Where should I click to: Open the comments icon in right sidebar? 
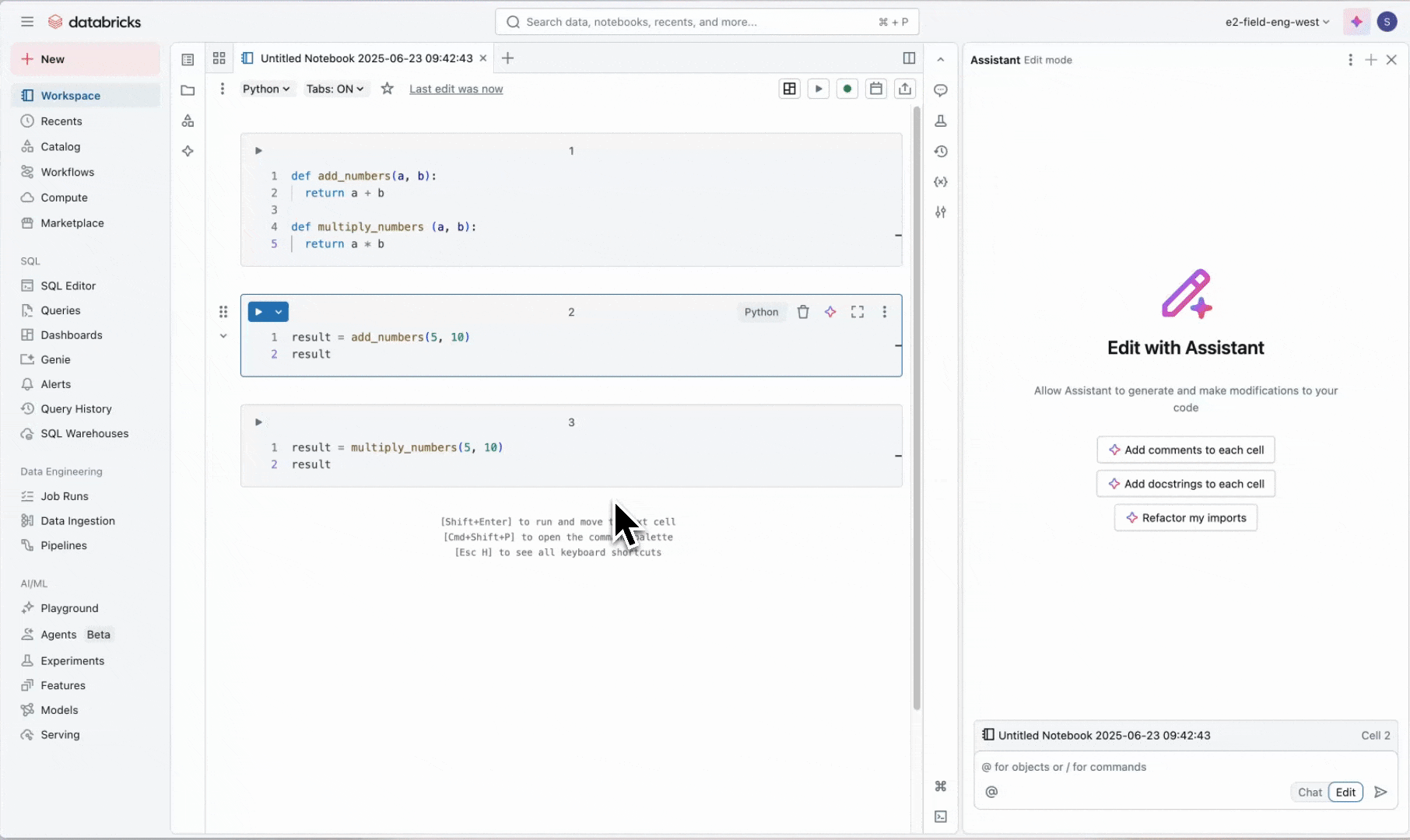pos(941,90)
